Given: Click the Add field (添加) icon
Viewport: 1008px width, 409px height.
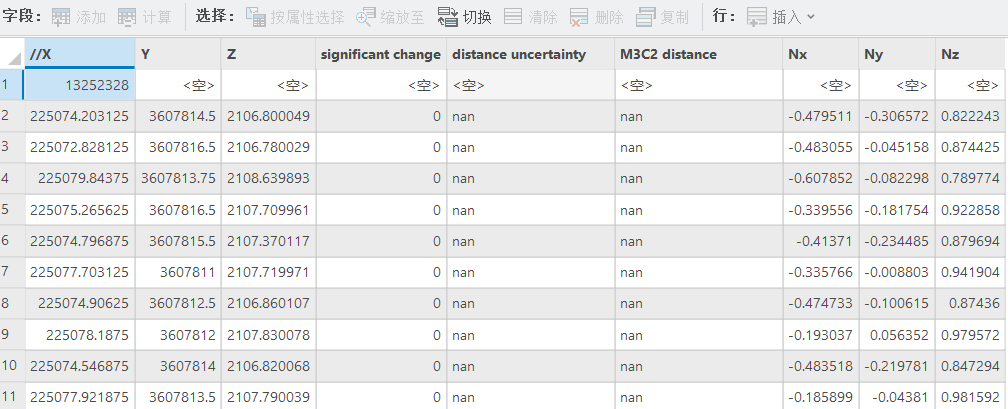Looking at the screenshot, I should click(x=62, y=17).
